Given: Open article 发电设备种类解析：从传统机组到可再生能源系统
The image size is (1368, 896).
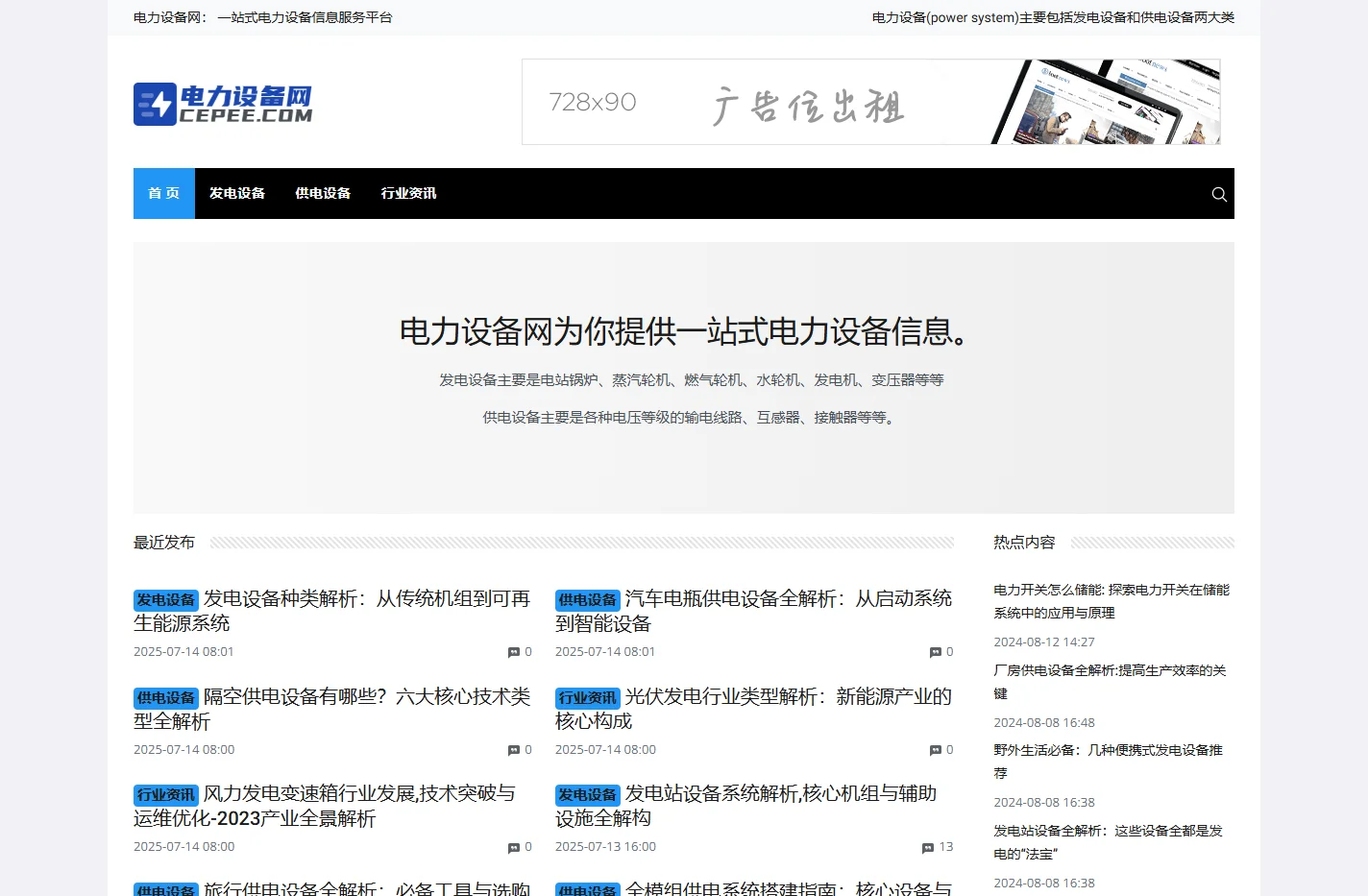Looking at the screenshot, I should click(x=331, y=611).
